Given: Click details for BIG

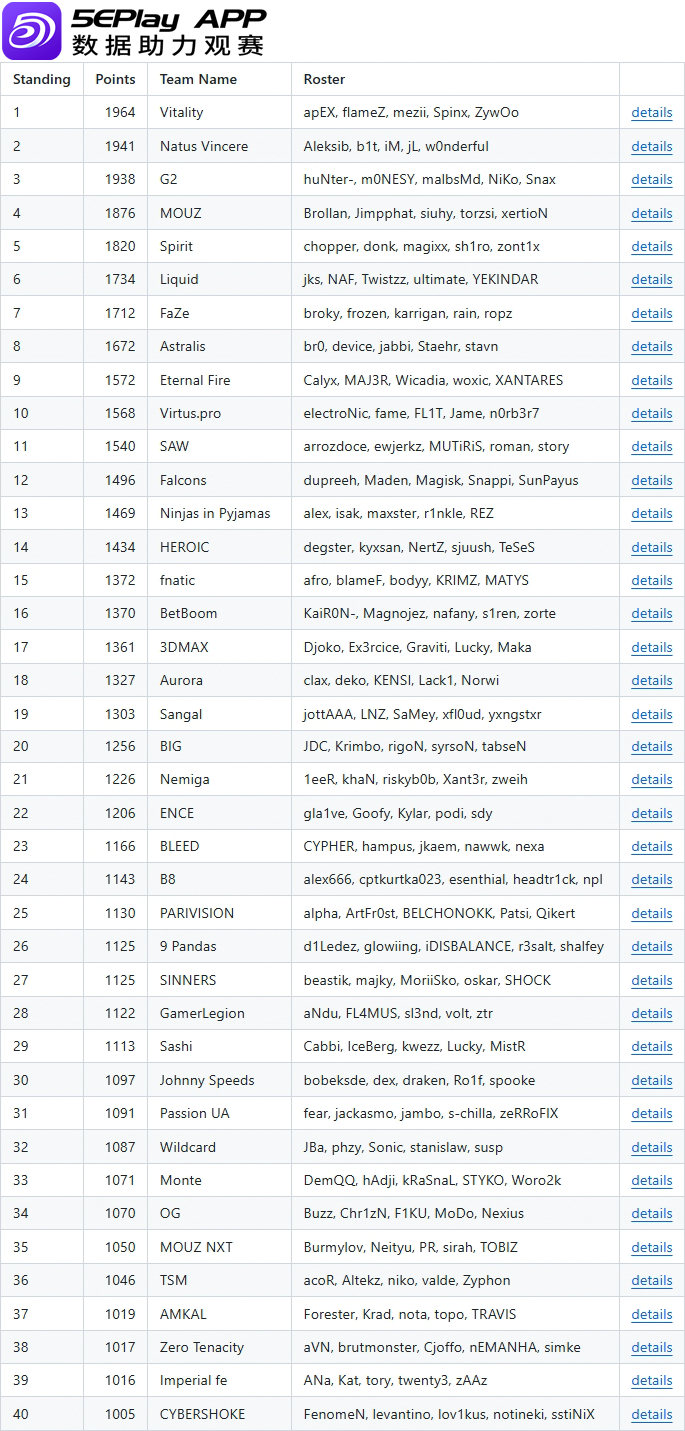Looking at the screenshot, I should pos(652,746).
